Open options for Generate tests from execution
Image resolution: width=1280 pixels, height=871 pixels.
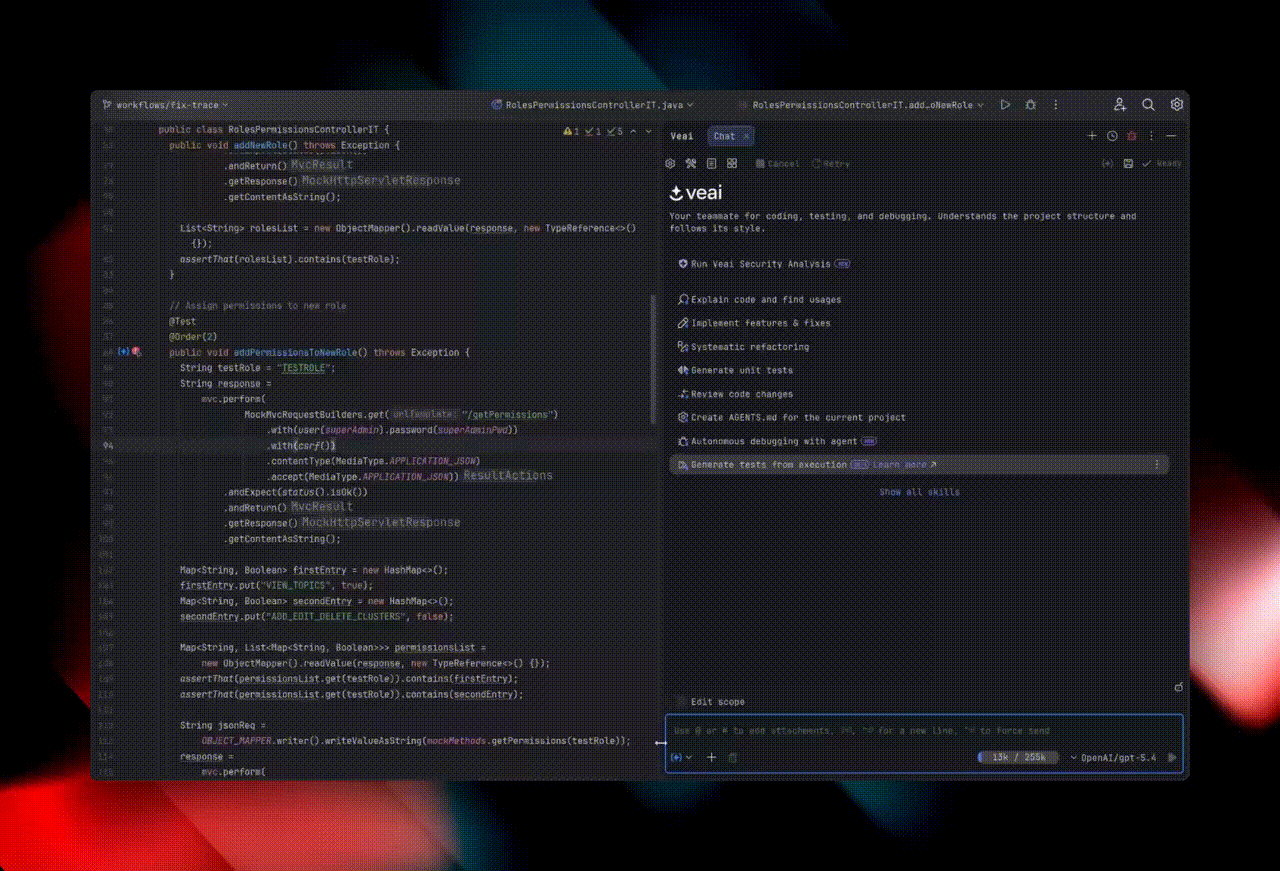pos(1157,464)
